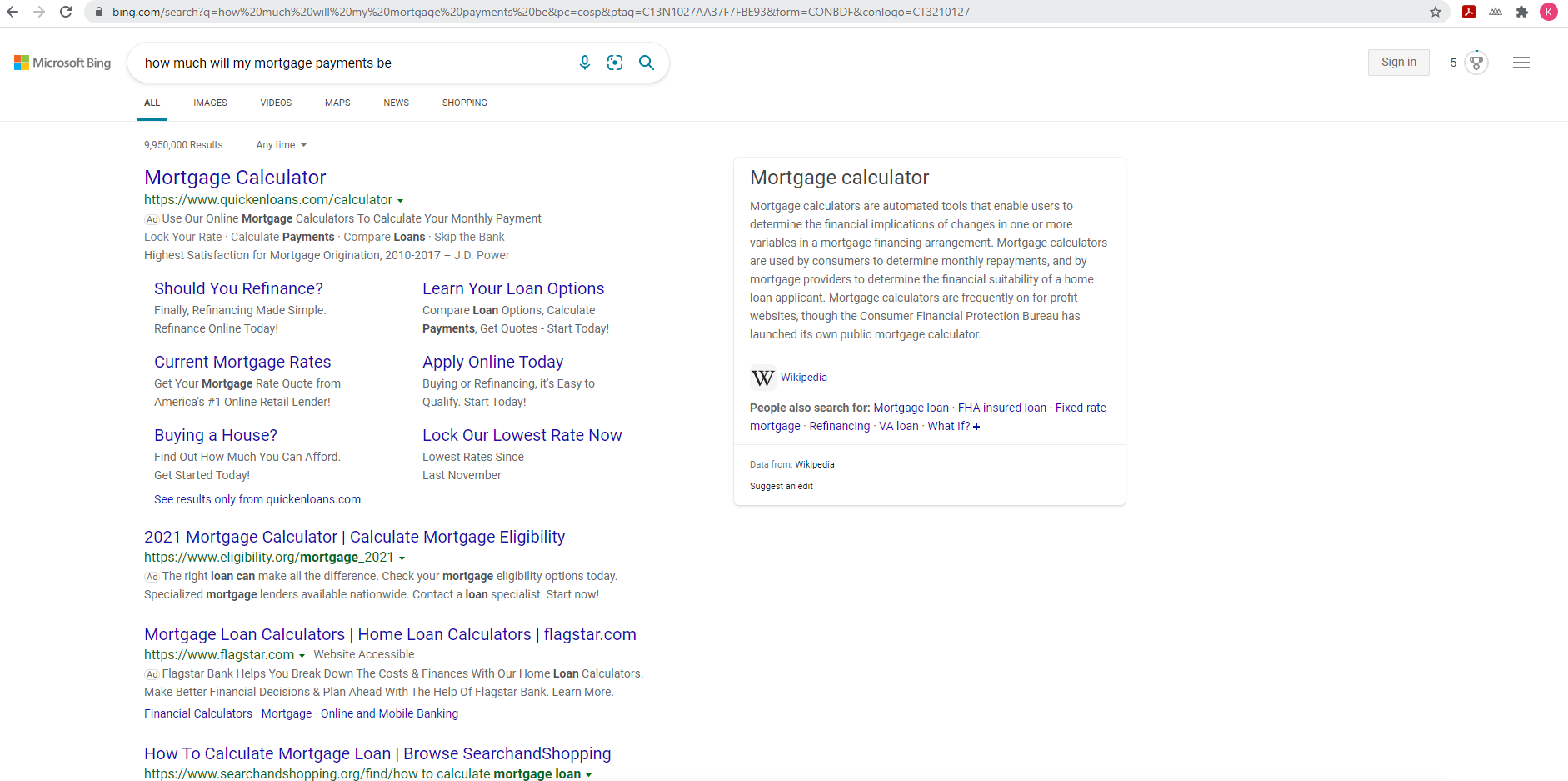
Task: Click the Microsoft Bing logo
Action: pyautogui.click(x=62, y=63)
